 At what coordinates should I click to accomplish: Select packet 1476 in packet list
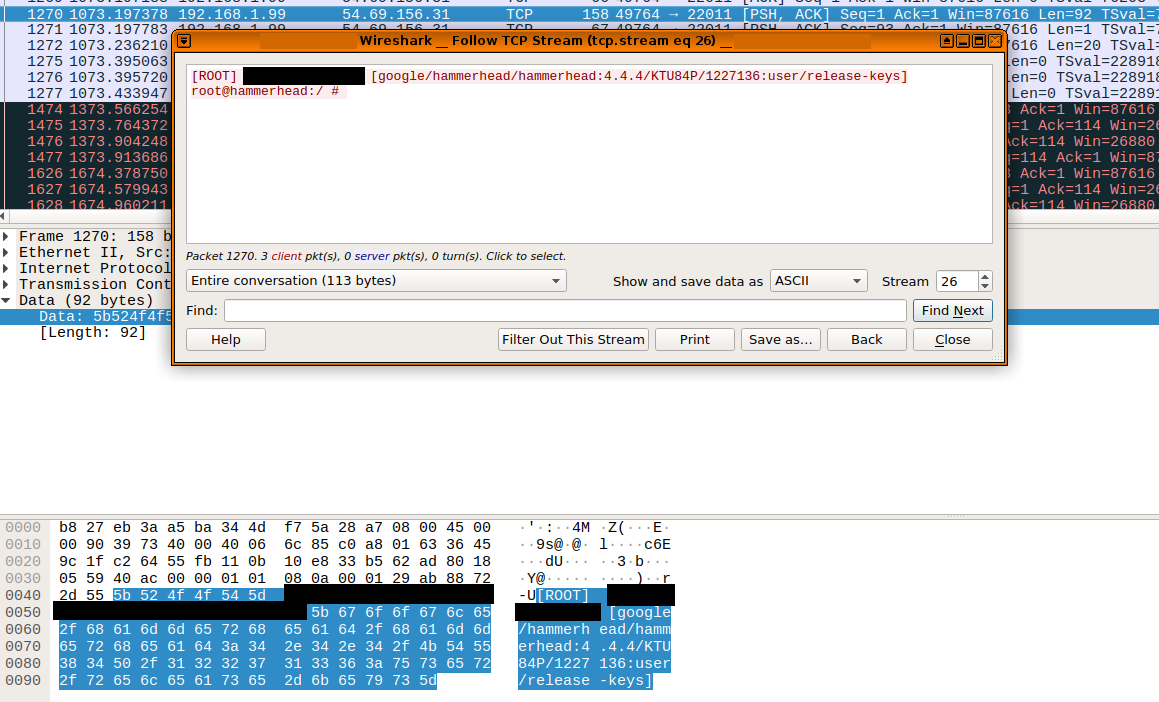pos(86,142)
